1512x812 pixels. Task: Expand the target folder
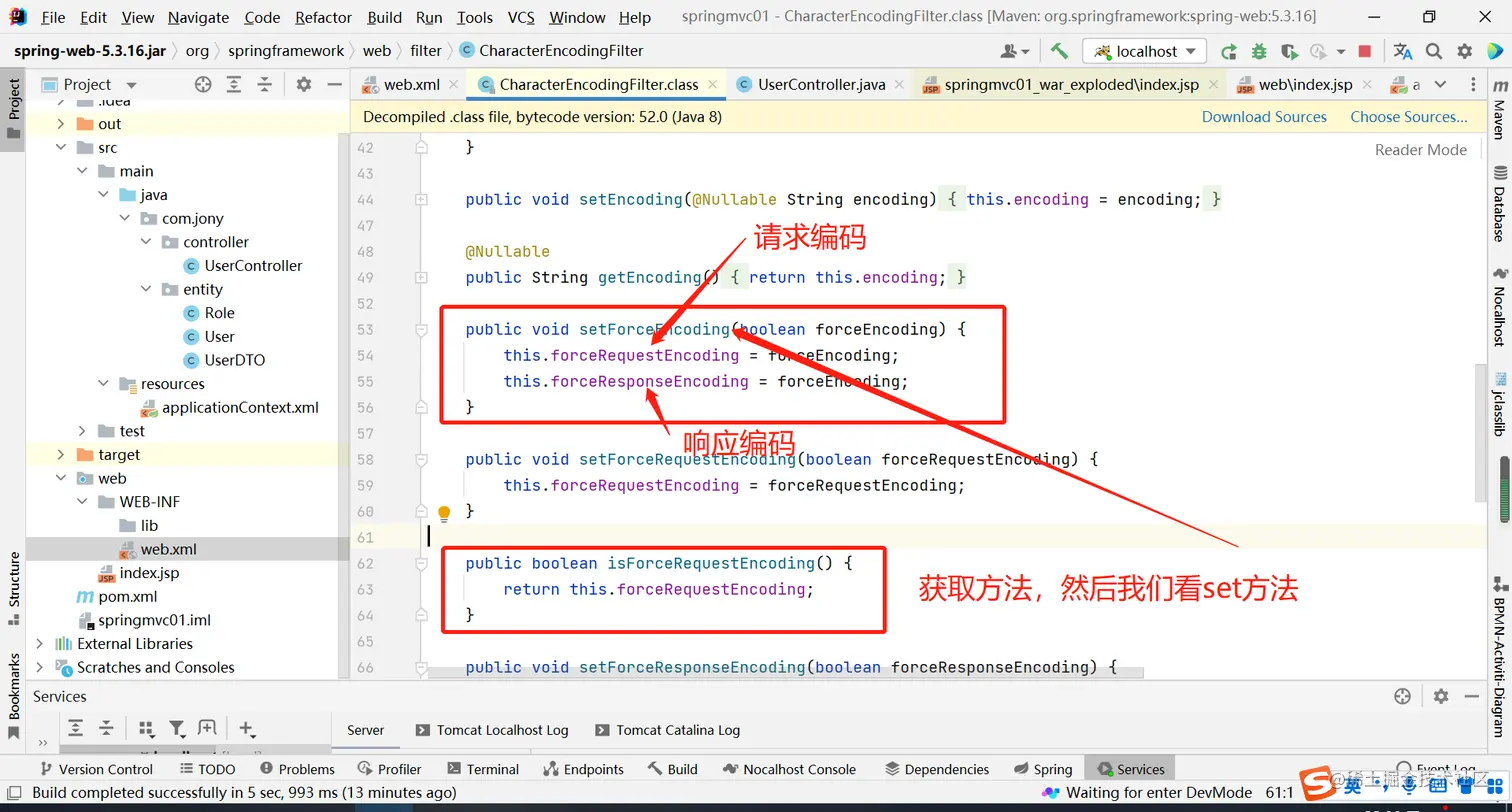[60, 455]
